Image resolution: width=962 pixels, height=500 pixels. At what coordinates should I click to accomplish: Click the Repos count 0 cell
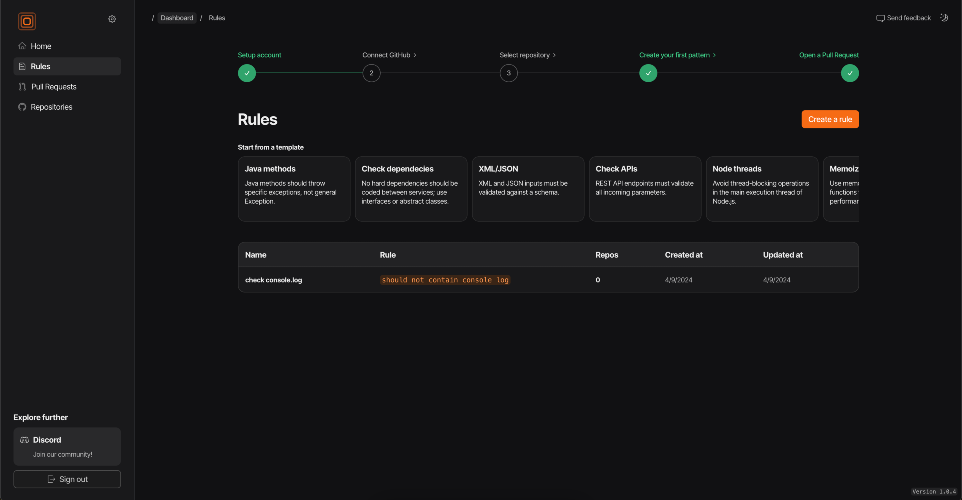pos(598,280)
